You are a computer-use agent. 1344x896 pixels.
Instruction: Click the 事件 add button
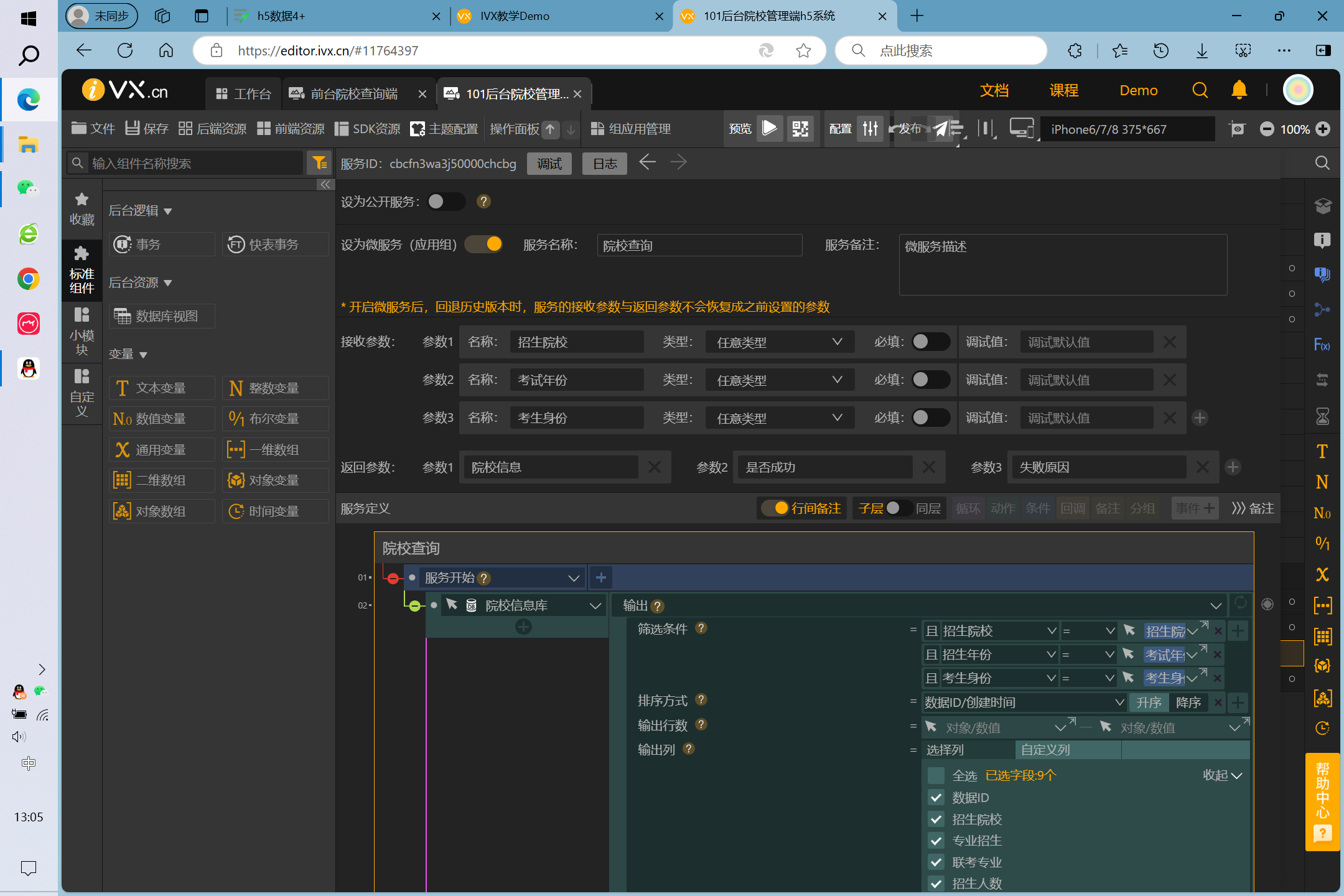point(1195,508)
